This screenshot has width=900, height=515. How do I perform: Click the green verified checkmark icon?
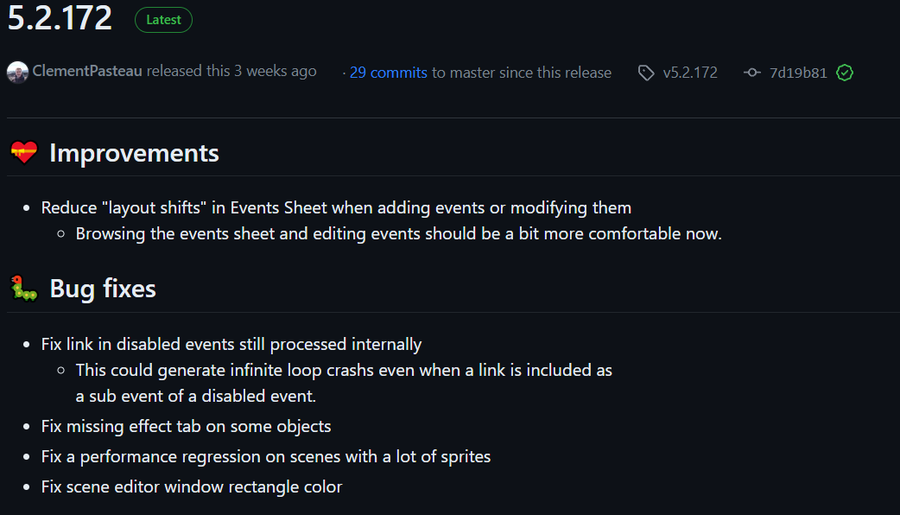[845, 73]
